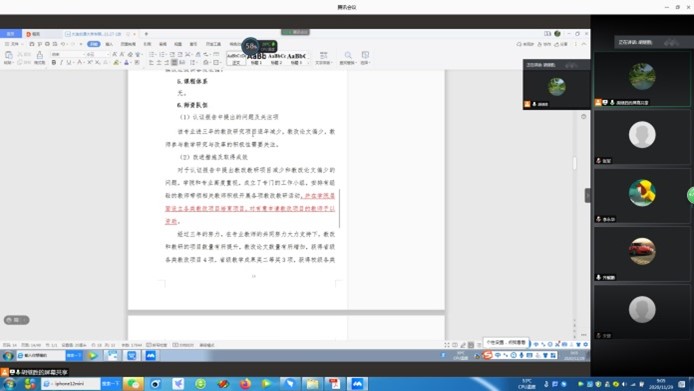Open a new document tab with plus button
694x391 pixels.
146,34
